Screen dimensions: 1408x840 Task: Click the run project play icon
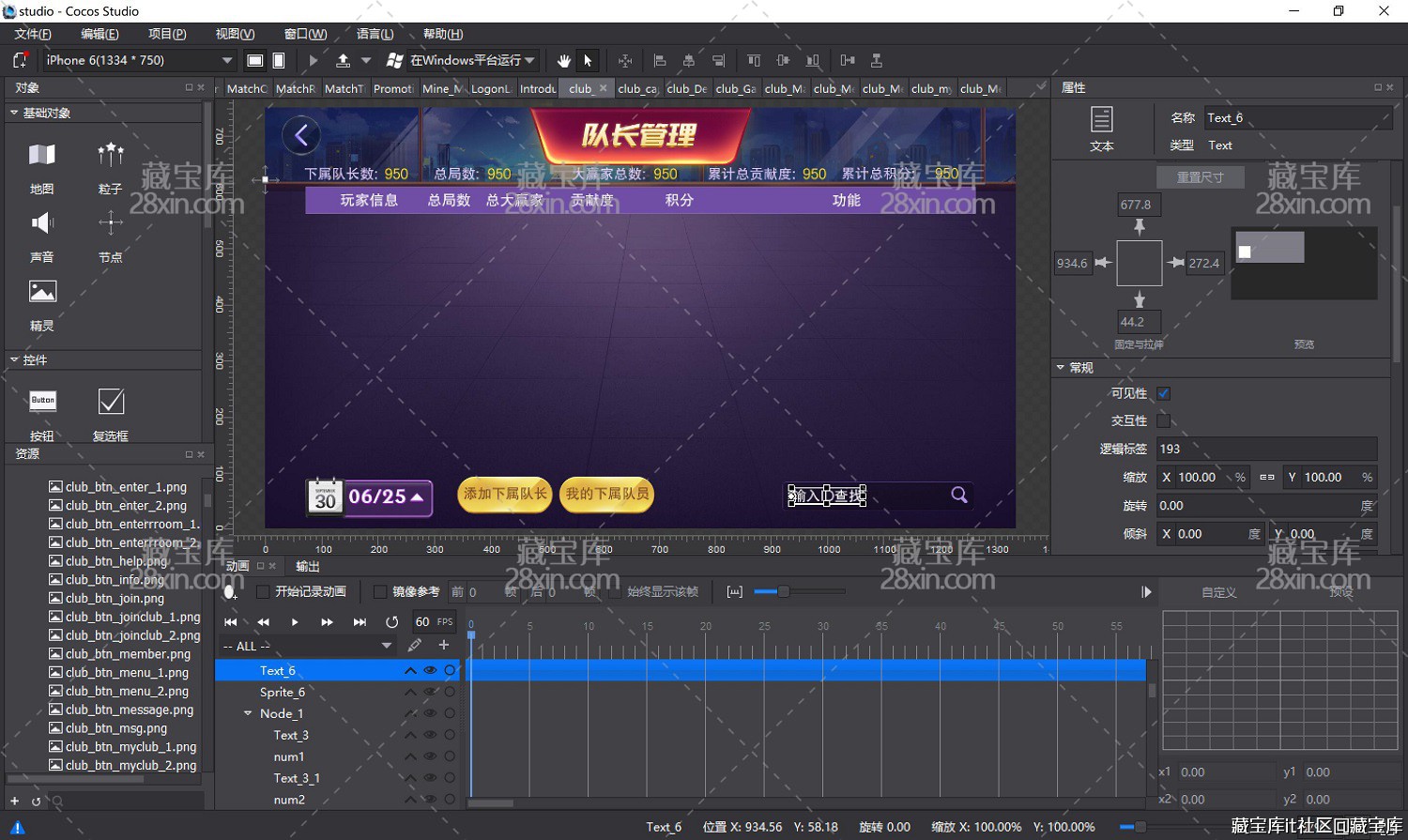coord(314,60)
